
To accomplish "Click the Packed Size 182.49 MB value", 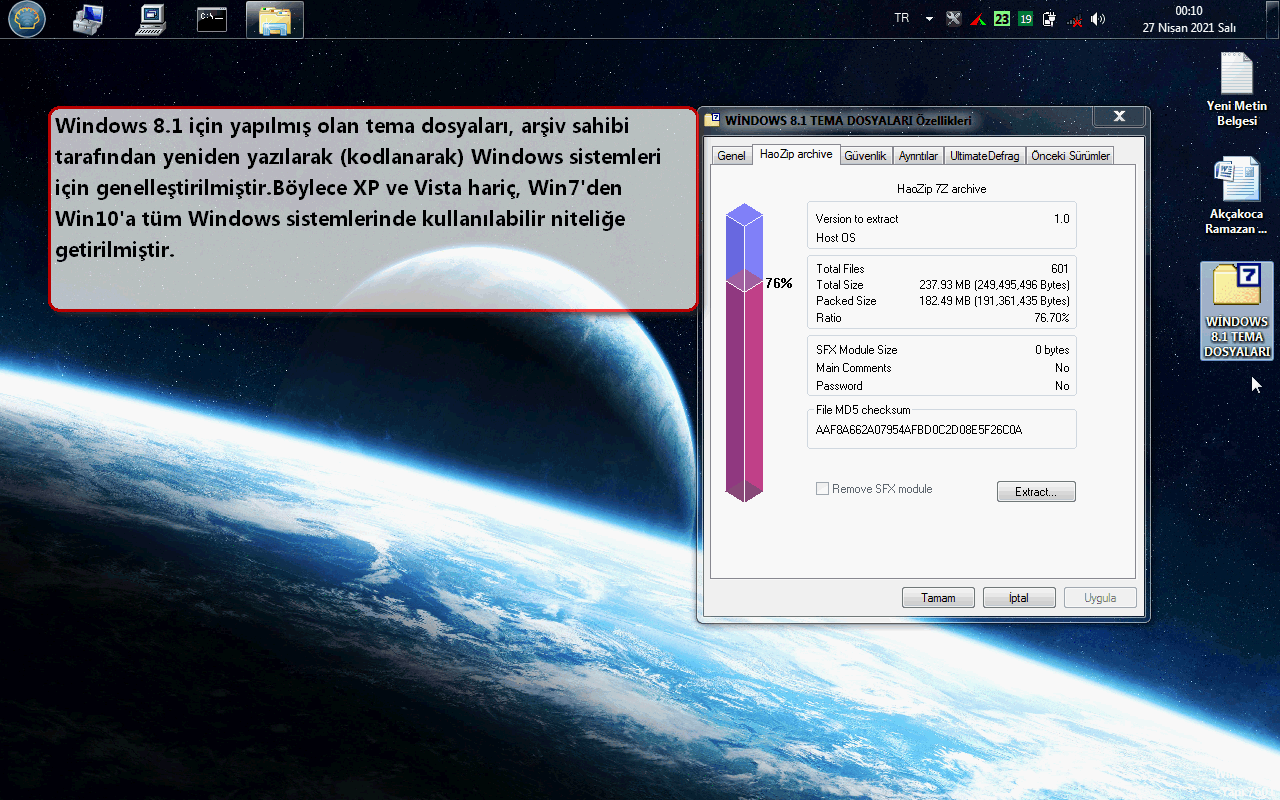I will [994, 301].
